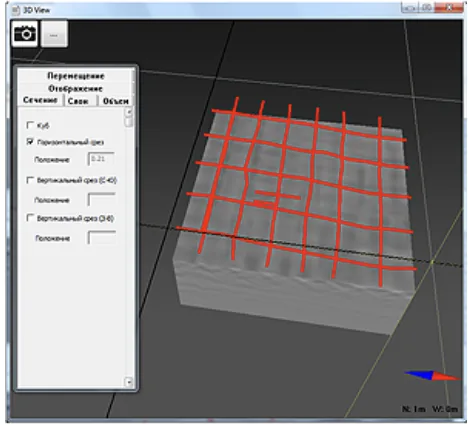Expand the Отображение section header
This screenshot has width=468, height=425.
[76, 88]
